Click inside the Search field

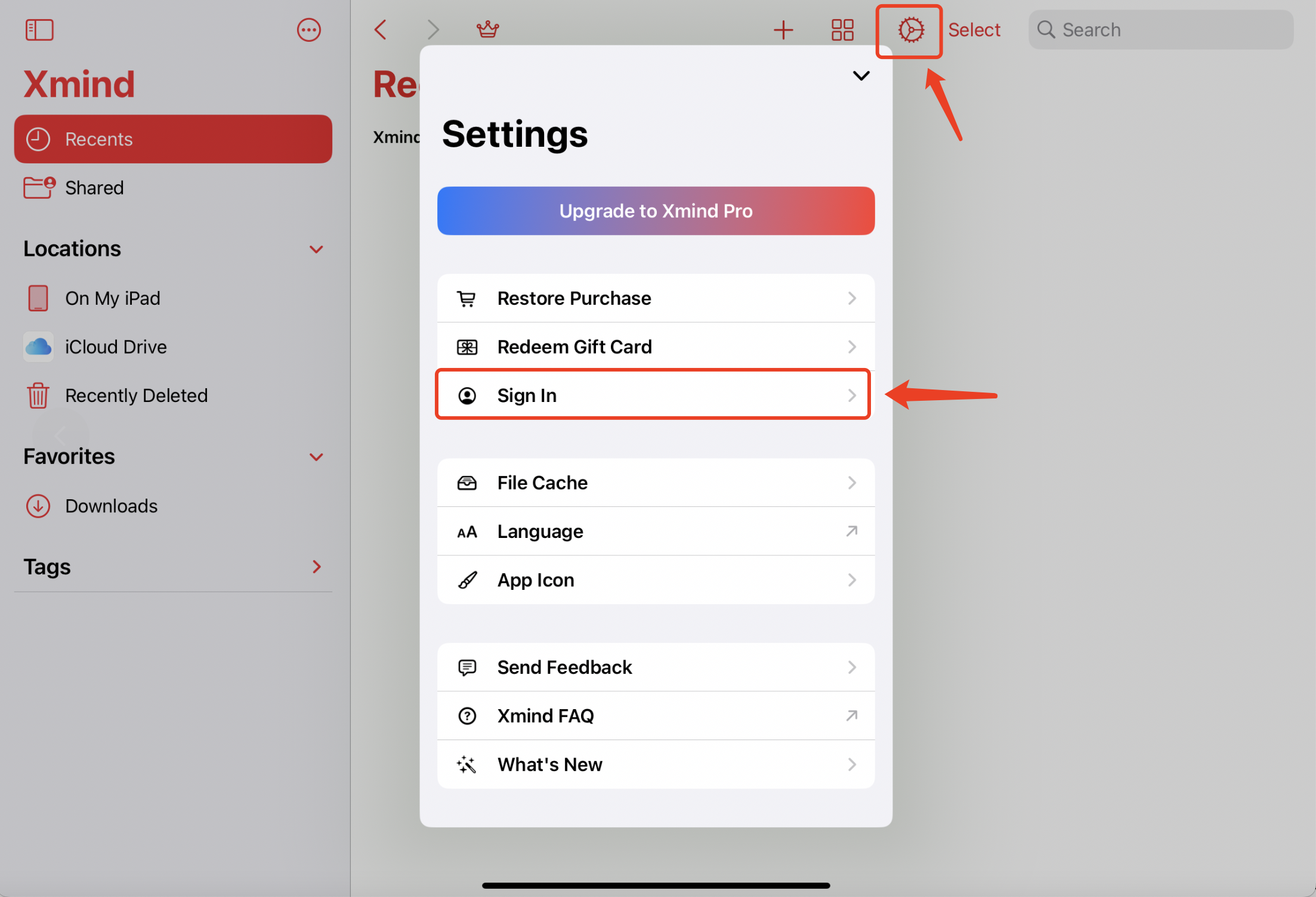click(x=1160, y=29)
